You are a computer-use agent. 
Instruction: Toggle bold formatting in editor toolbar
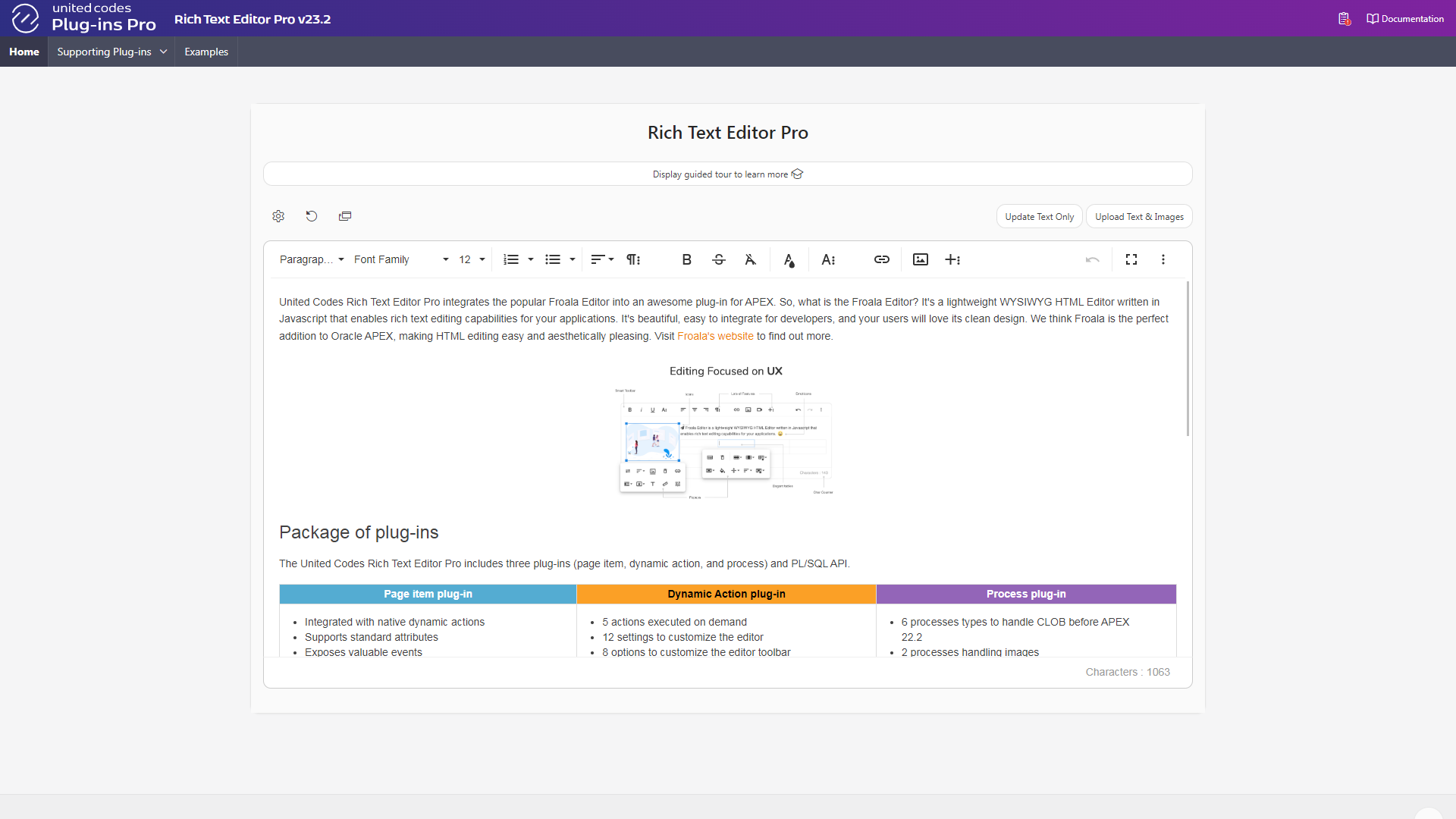pos(686,259)
